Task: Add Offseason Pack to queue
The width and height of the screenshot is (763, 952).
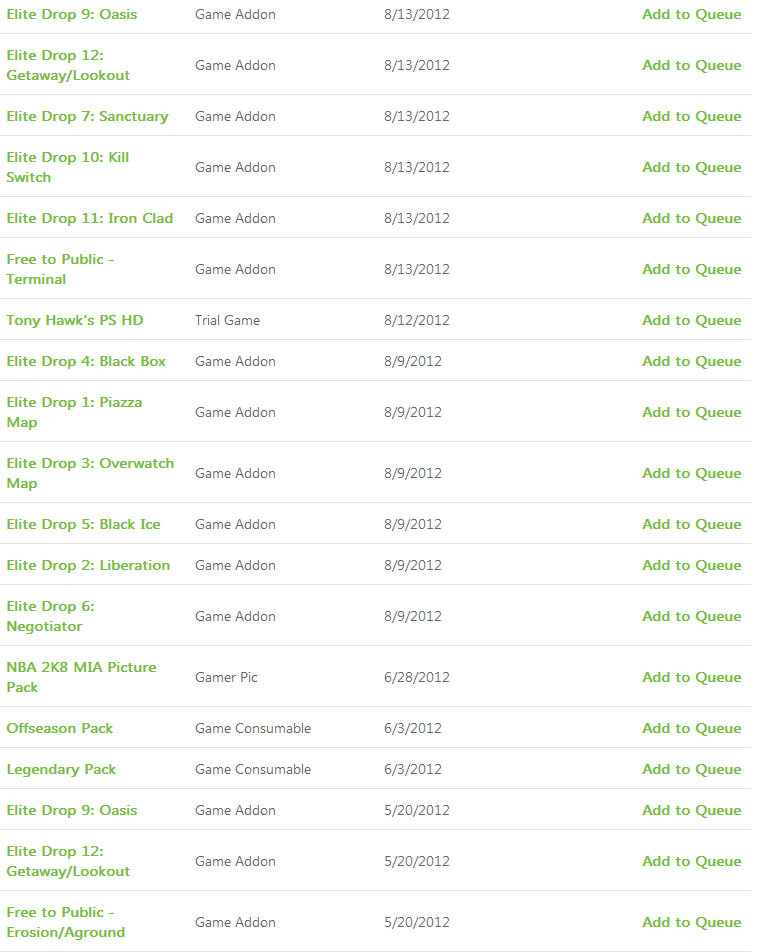Action: 691,728
